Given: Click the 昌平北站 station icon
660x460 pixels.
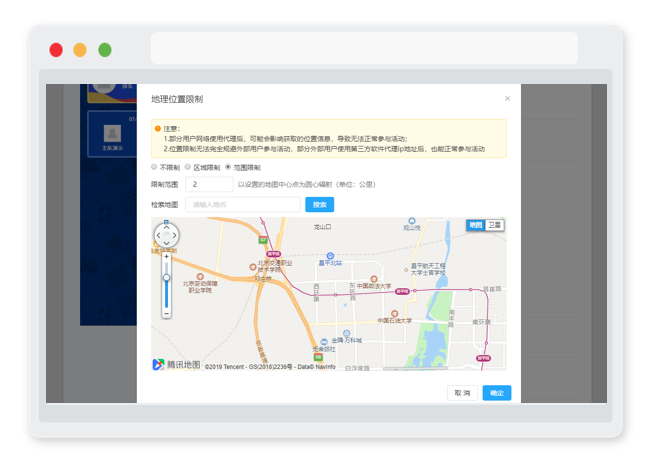Looking at the screenshot, I should (330, 256).
